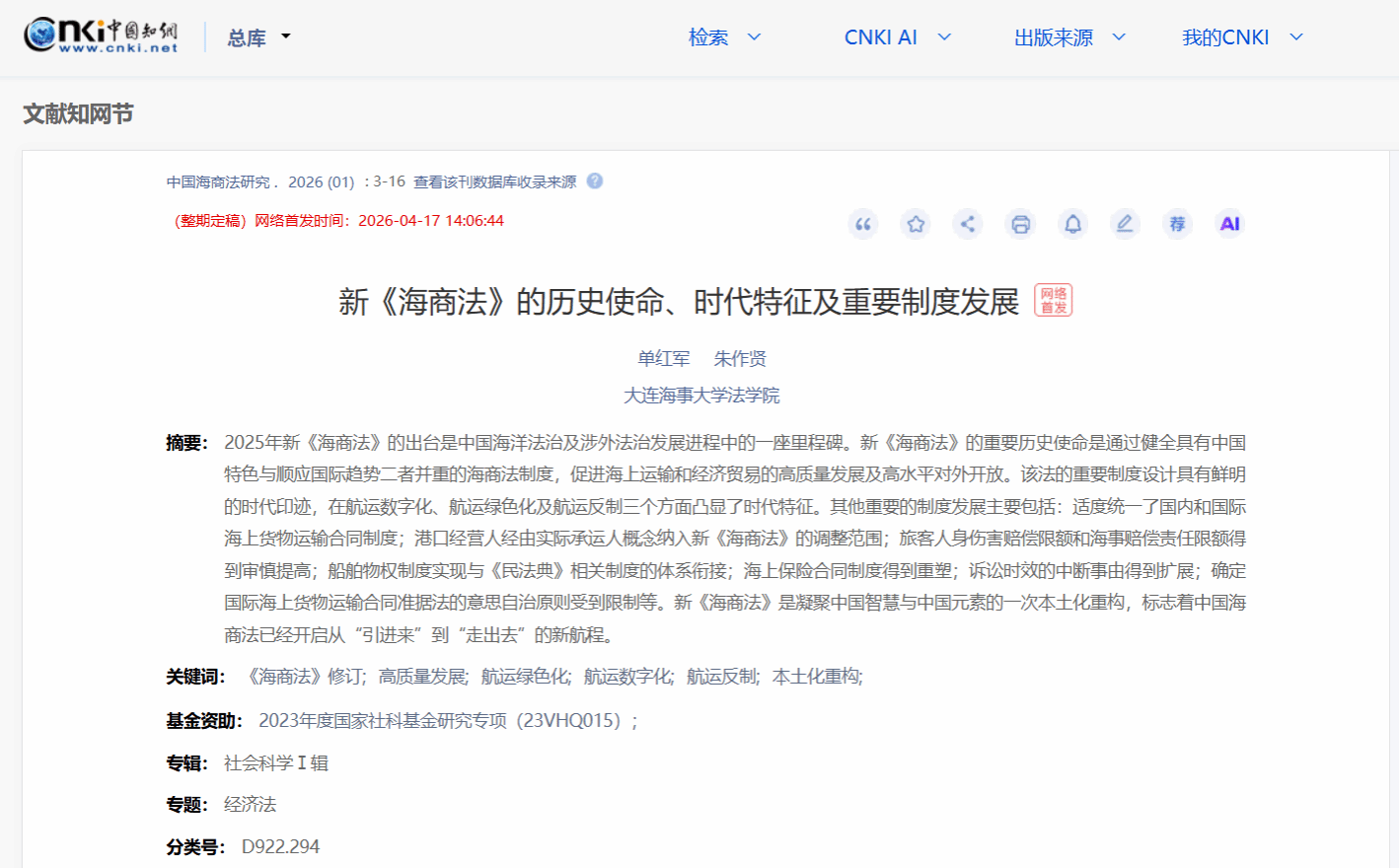Image resolution: width=1399 pixels, height=868 pixels.
Task: Click the share icon
Action: pyautogui.click(x=968, y=224)
